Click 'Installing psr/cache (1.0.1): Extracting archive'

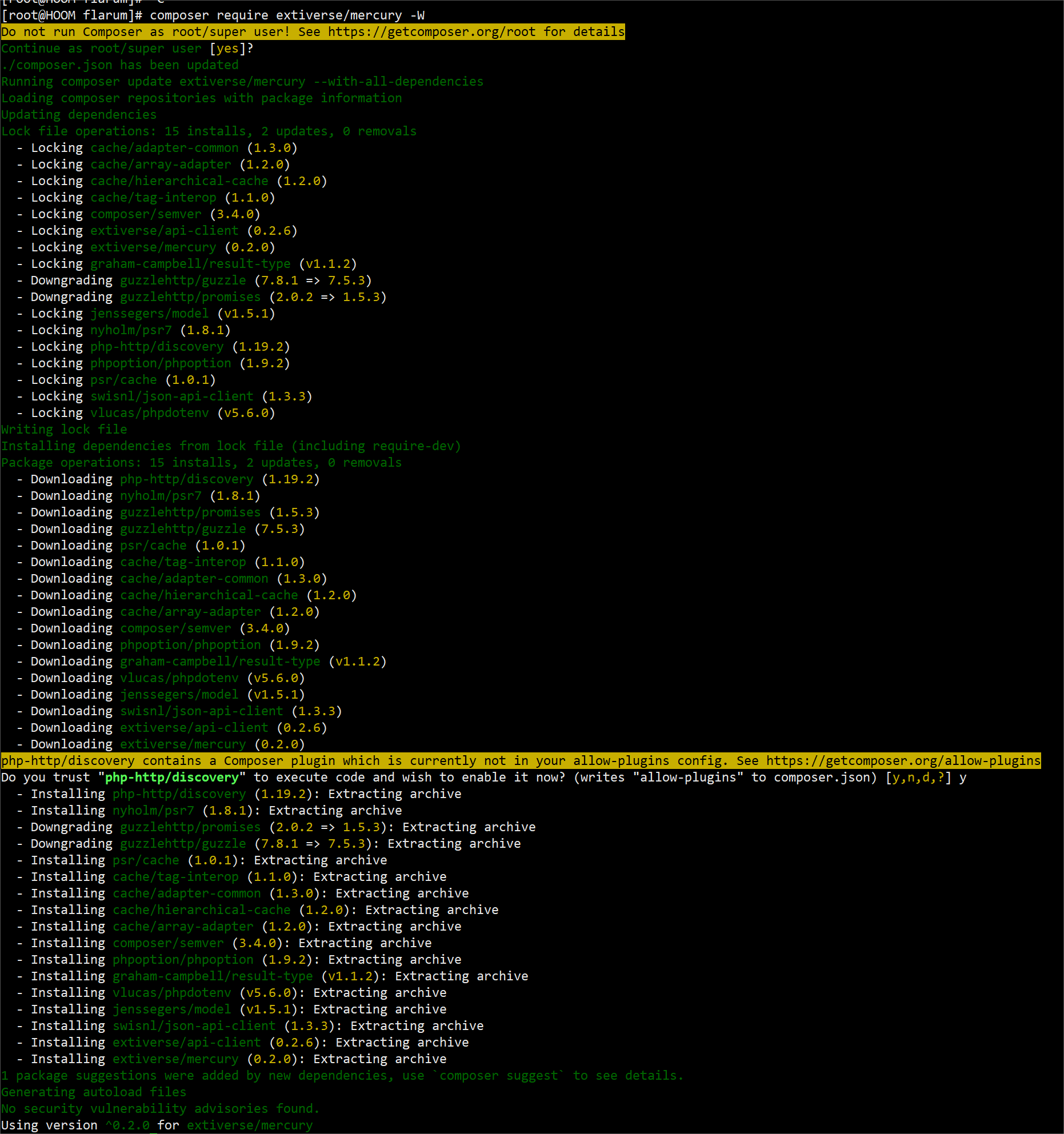tap(202, 860)
